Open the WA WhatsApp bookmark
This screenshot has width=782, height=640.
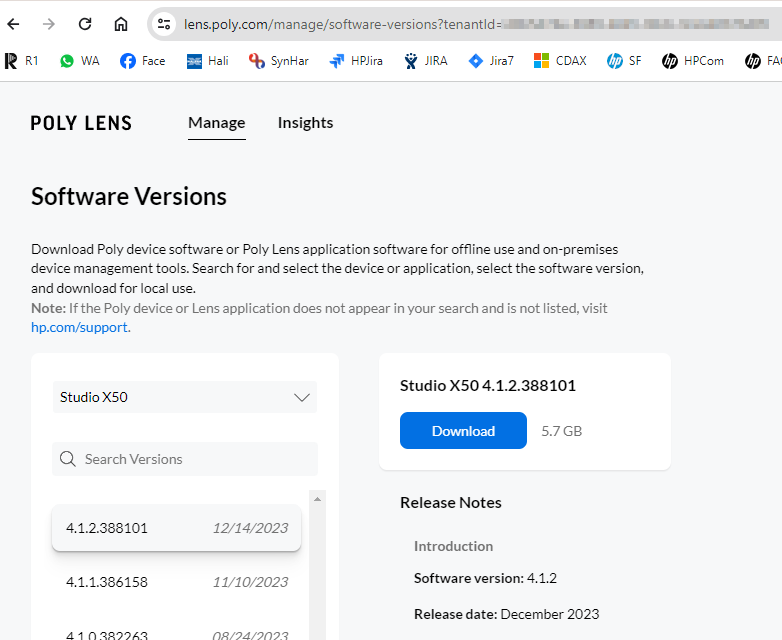(79, 61)
